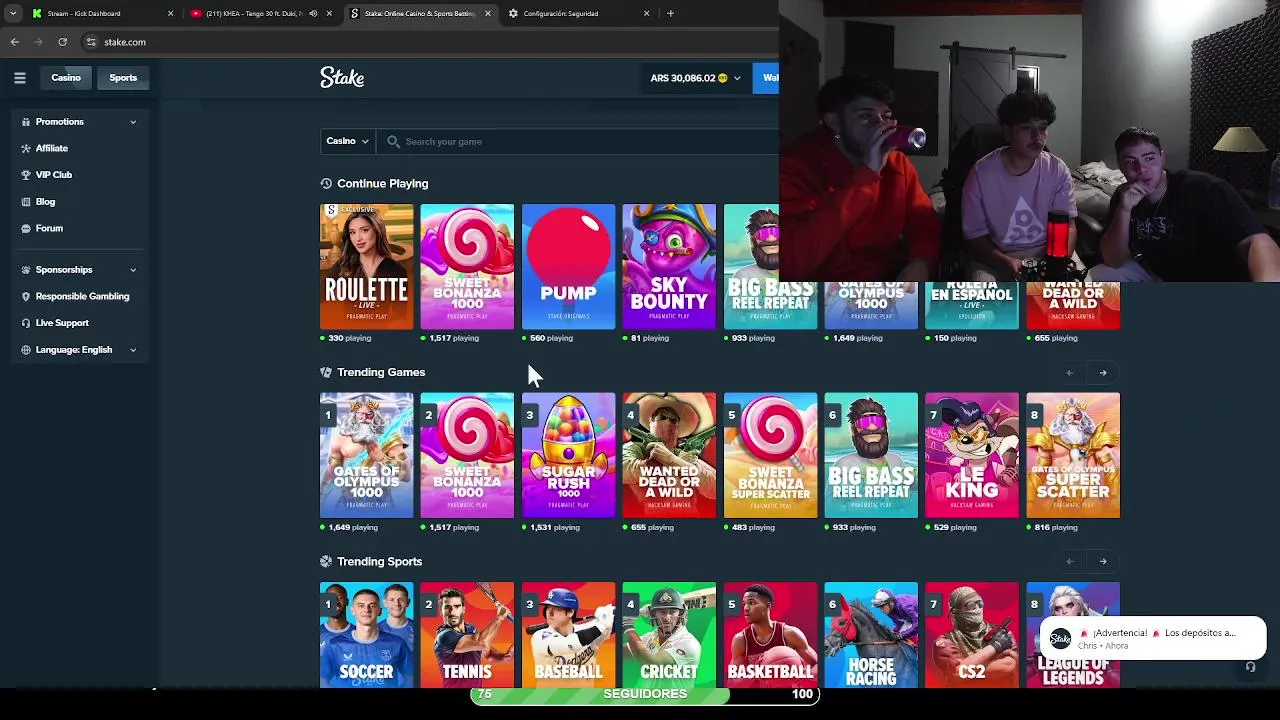1280x720 pixels.
Task: Open Sweet Bonanza 1000 in Continue Playing
Action: pos(467,267)
